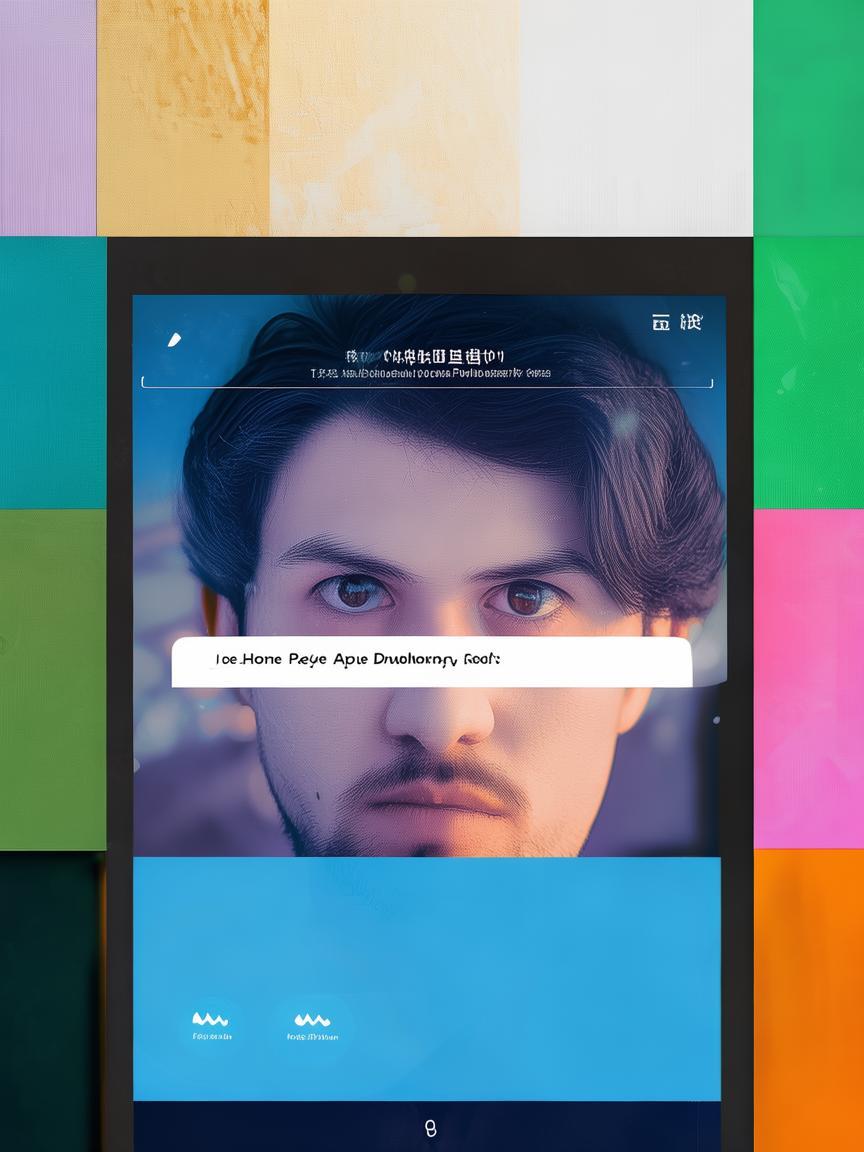Tap the white pencil icon in the photo header
The height and width of the screenshot is (1152, 864).
(x=174, y=340)
